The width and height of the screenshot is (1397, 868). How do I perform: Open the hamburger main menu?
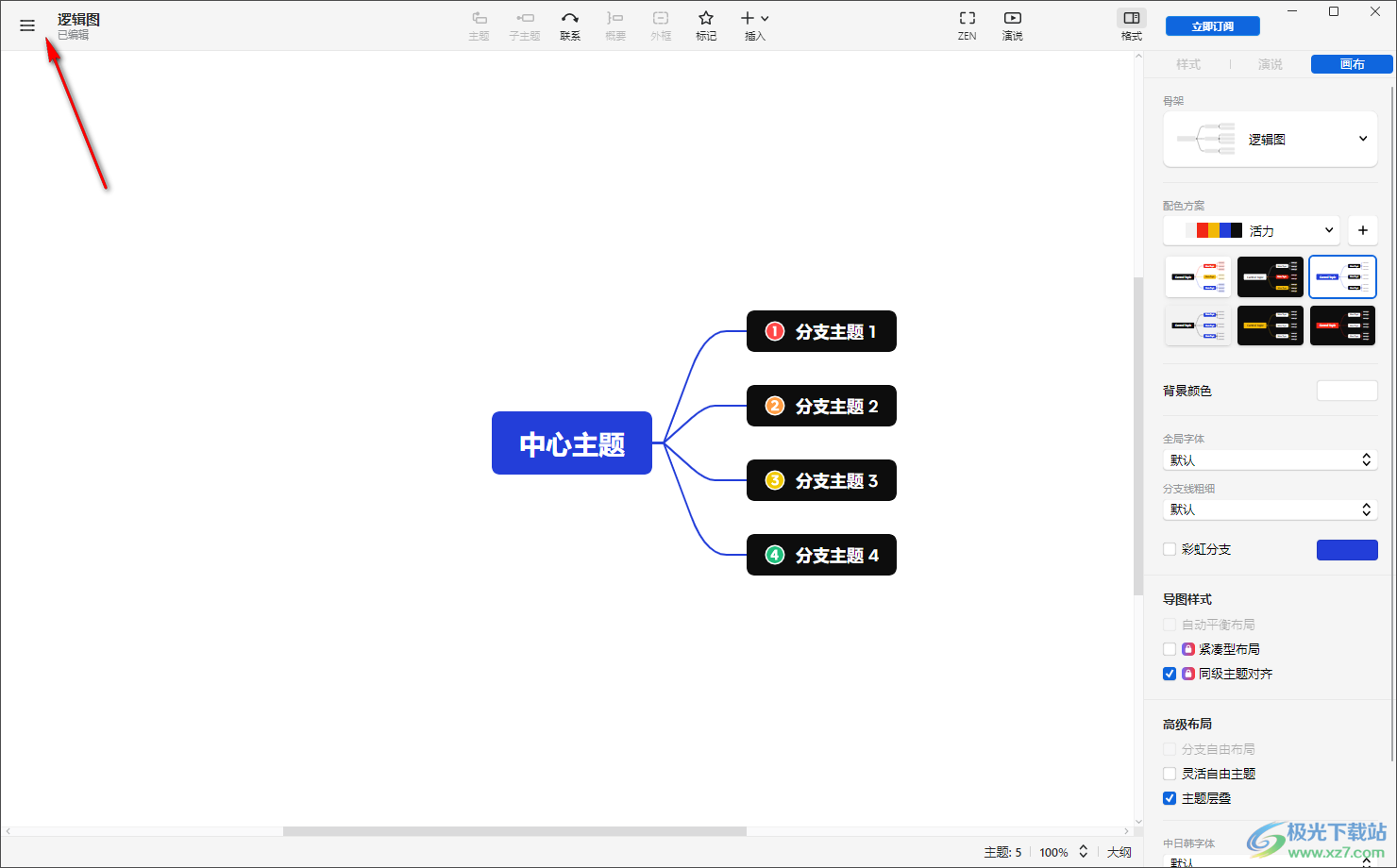pyautogui.click(x=27, y=25)
